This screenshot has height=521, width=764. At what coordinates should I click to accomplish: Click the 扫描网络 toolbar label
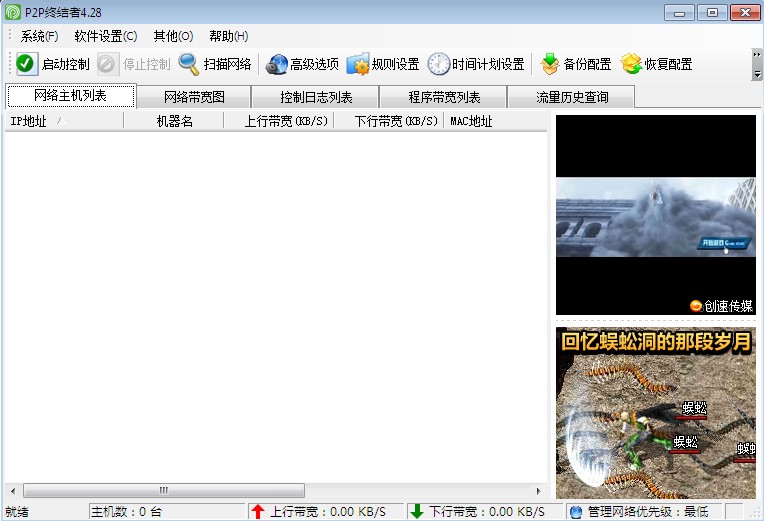tap(228, 64)
